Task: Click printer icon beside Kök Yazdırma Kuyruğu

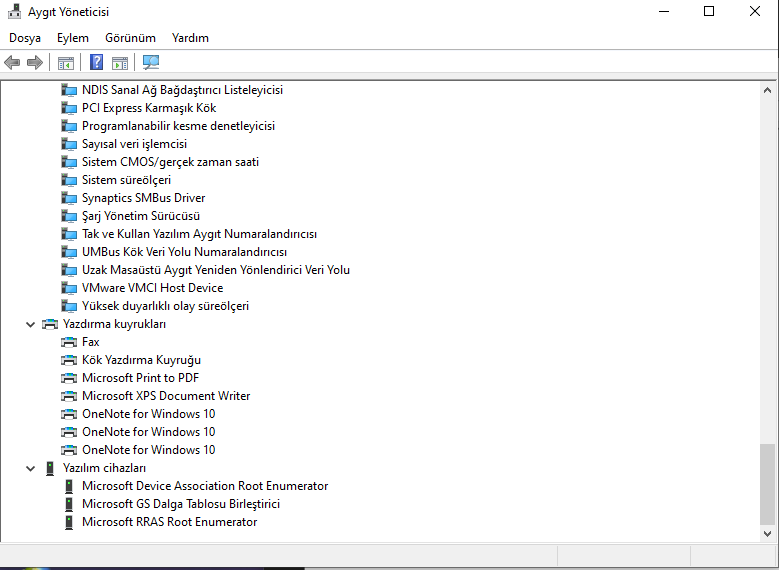Action: [x=69, y=360]
